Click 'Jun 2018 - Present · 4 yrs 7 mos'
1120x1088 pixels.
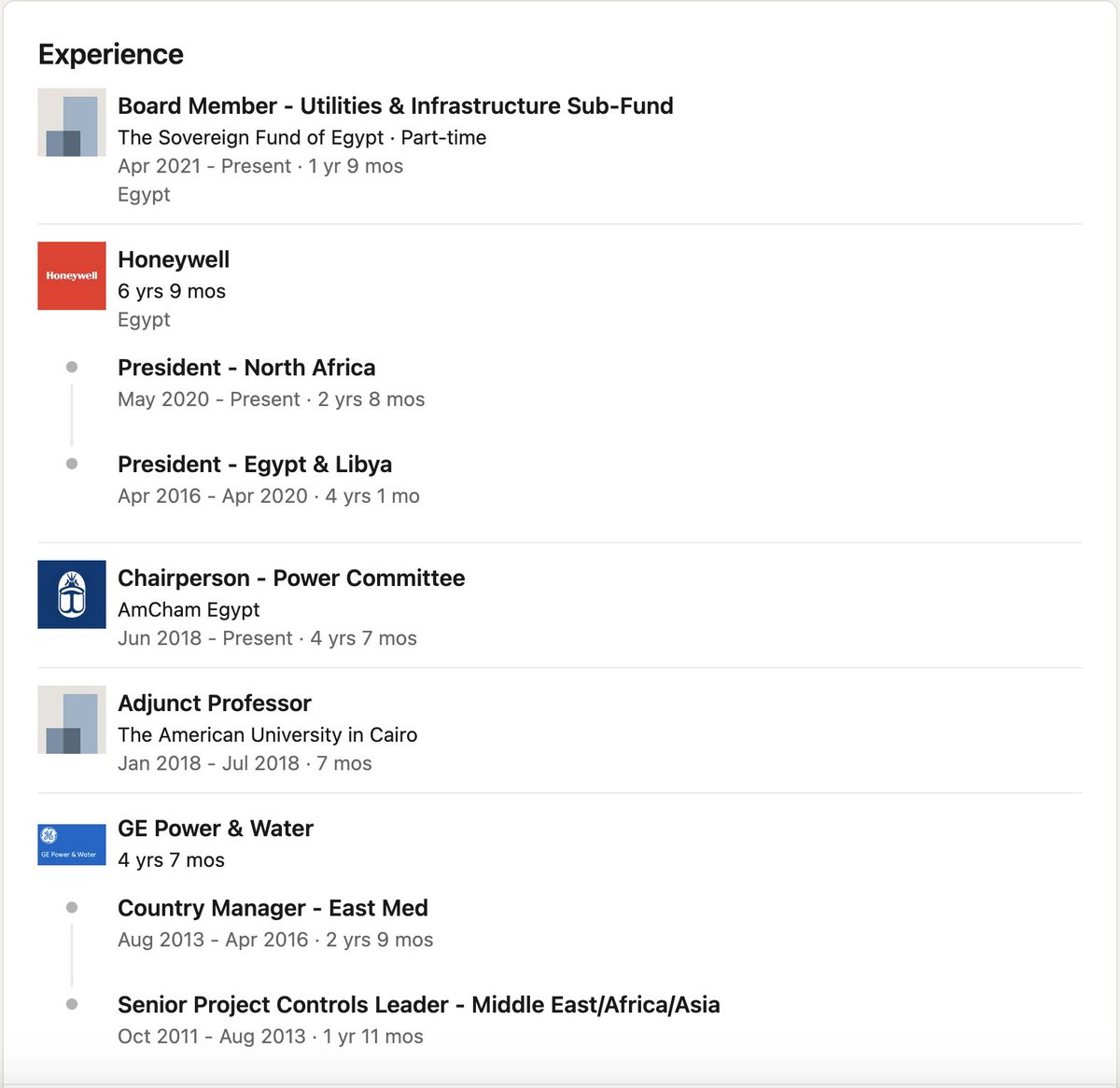point(267,638)
